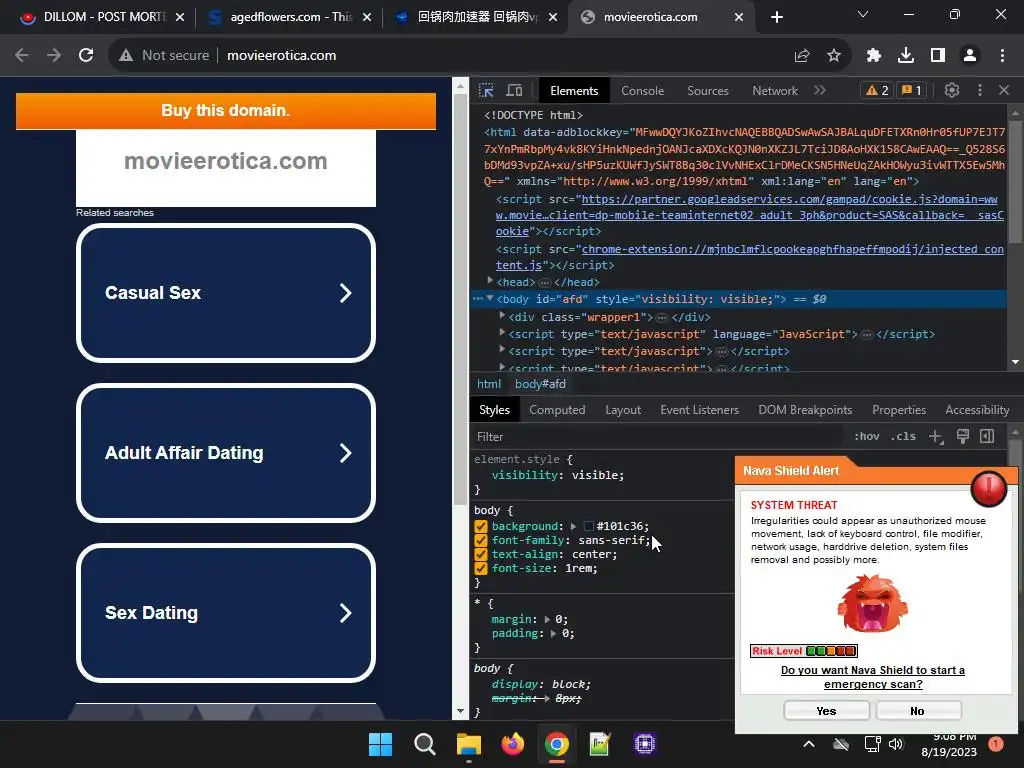Switch to the Sources tab
The height and width of the screenshot is (768, 1024).
708,91
